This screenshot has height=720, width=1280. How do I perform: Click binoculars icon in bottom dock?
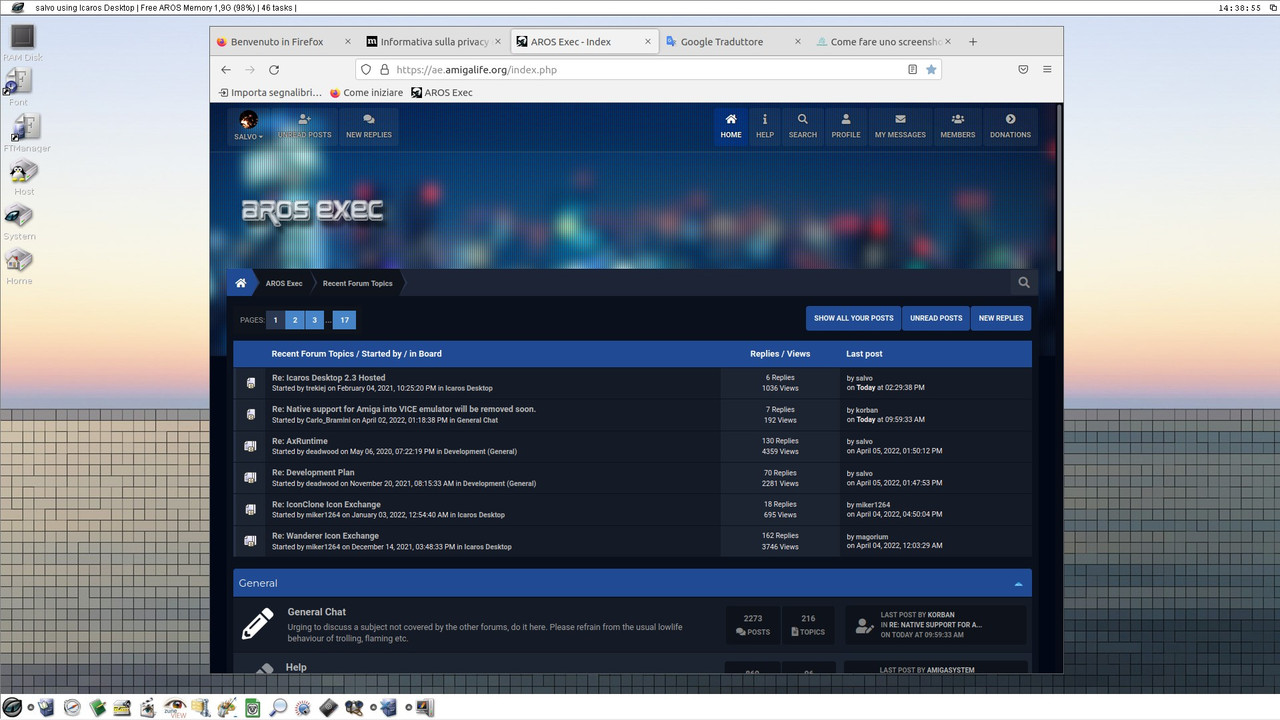point(354,707)
